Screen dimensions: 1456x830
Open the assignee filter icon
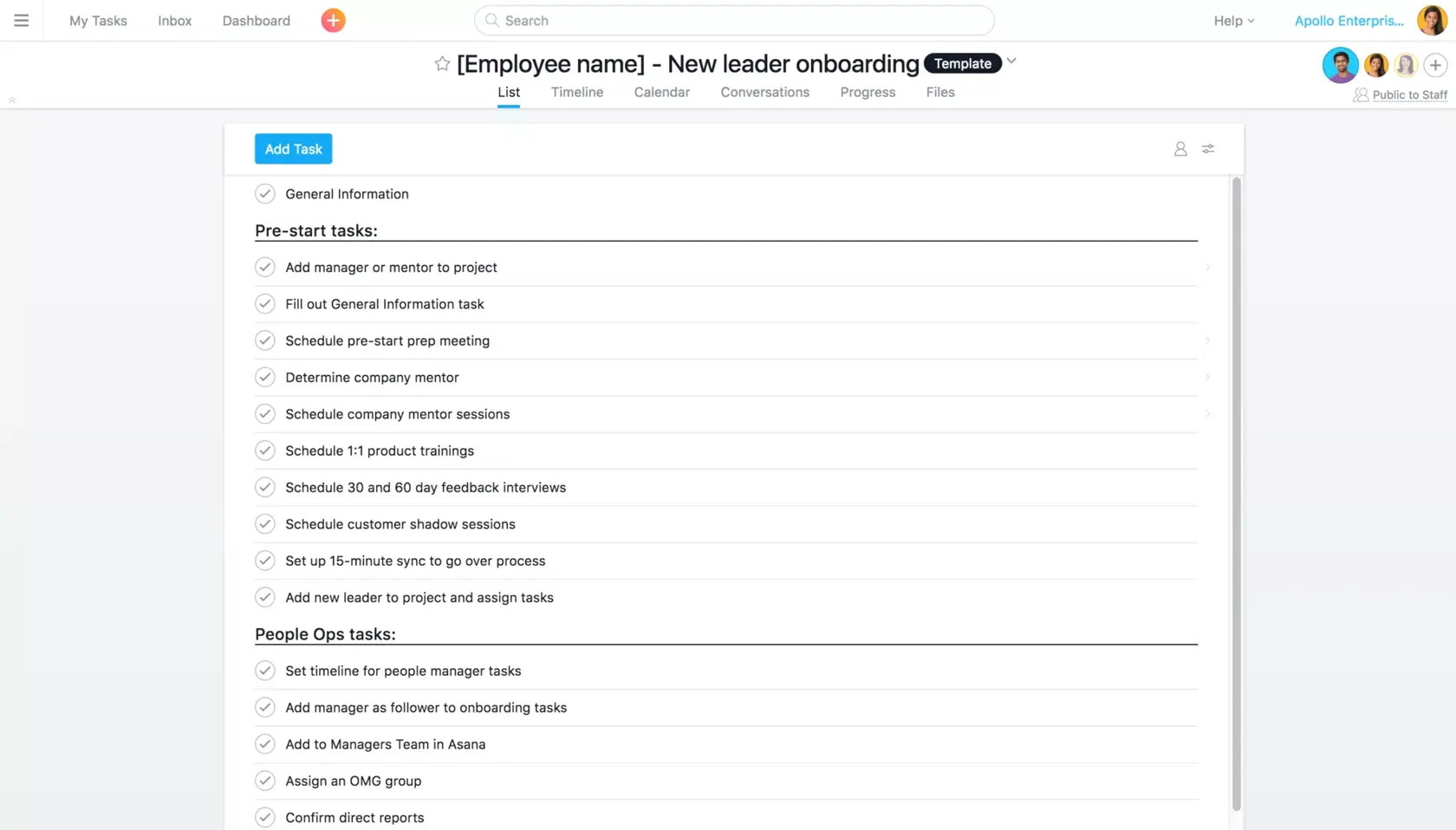tap(1180, 148)
